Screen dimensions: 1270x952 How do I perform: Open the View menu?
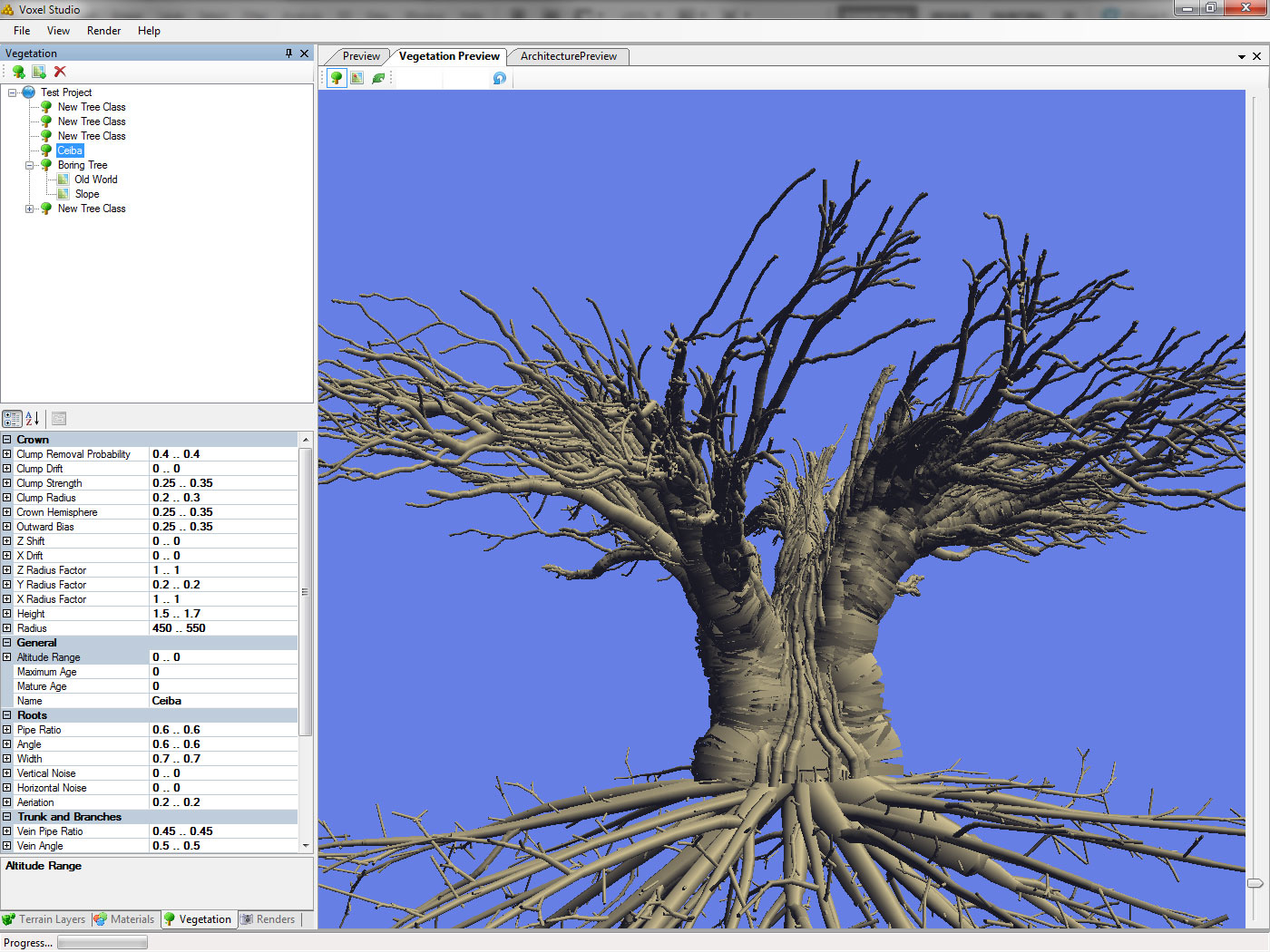pyautogui.click(x=58, y=30)
